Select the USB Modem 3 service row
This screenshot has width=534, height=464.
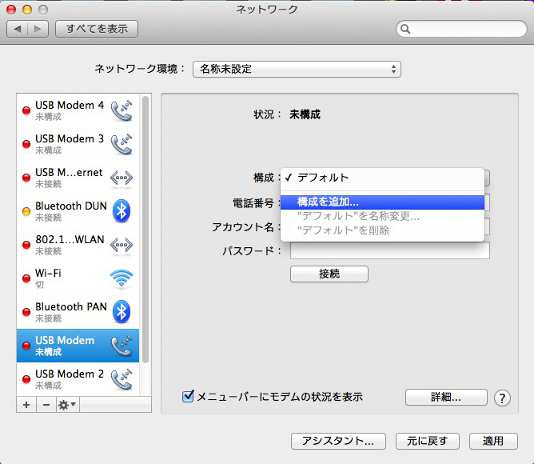pos(78,144)
